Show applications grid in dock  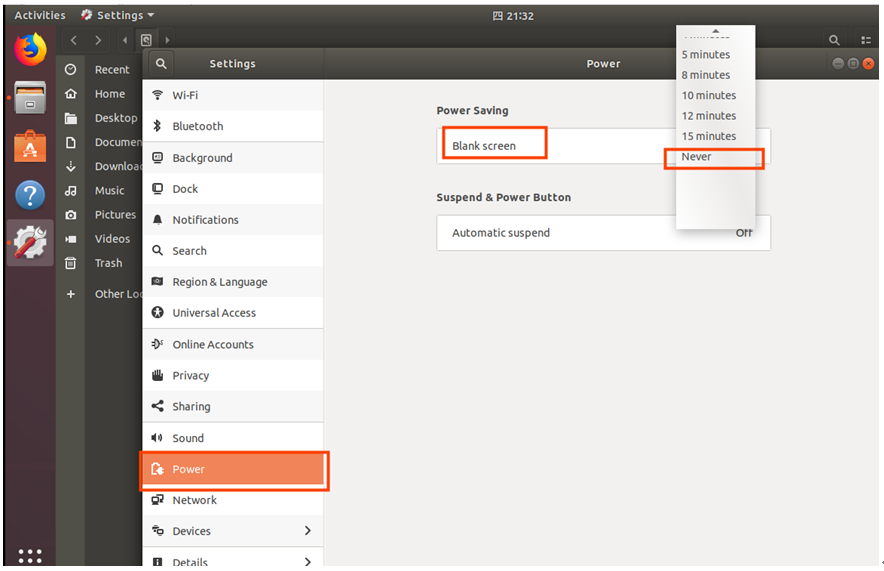click(30, 555)
